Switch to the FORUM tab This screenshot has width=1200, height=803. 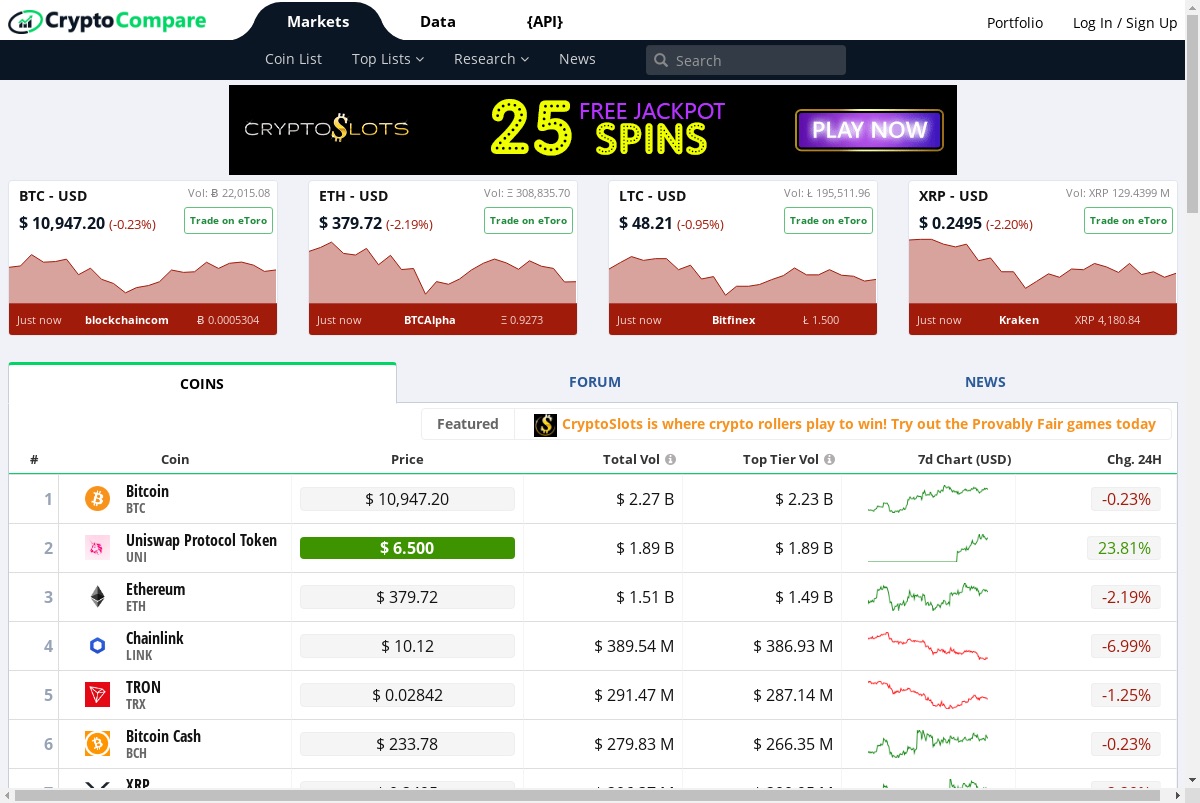pos(595,382)
